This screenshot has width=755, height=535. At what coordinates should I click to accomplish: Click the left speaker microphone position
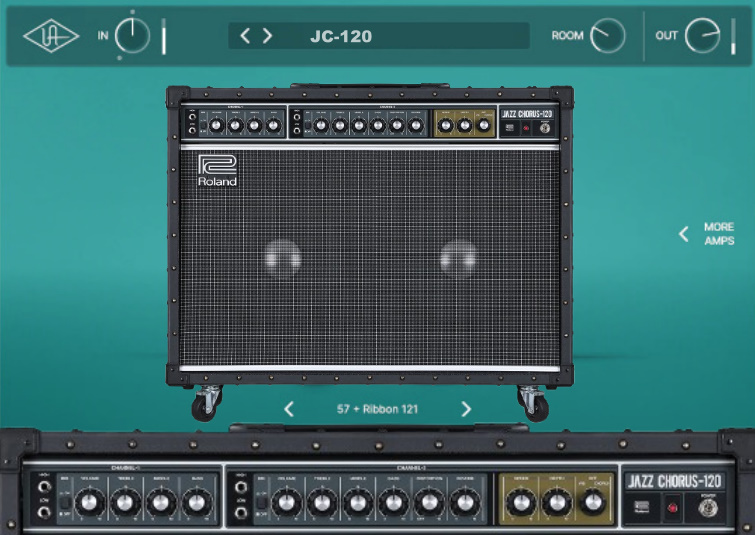tap(283, 257)
